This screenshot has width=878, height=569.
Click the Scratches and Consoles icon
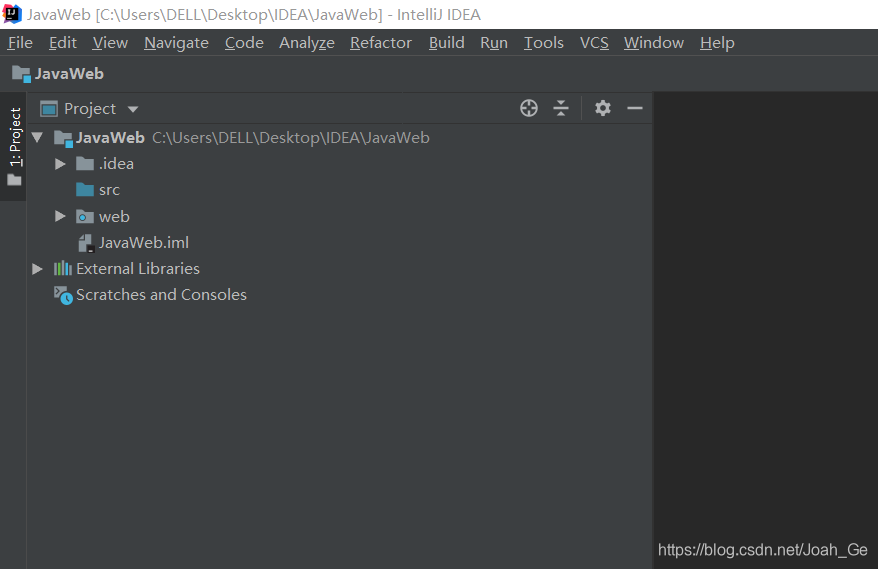(63, 295)
